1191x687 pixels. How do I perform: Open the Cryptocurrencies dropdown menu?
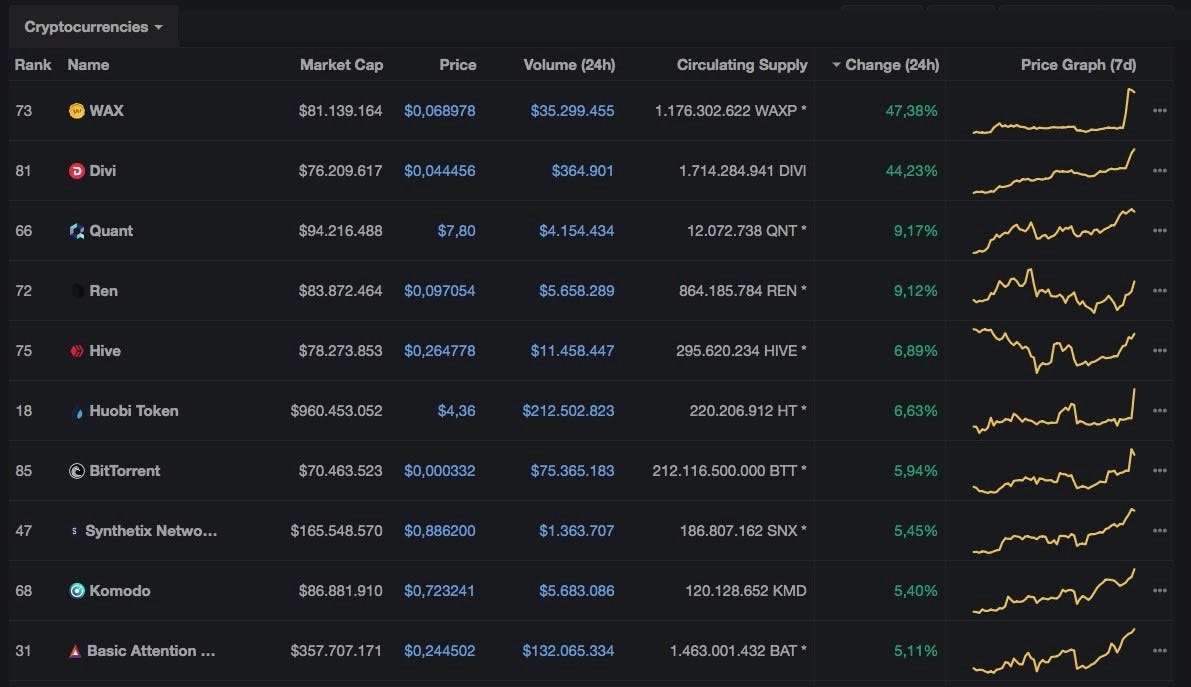point(93,27)
